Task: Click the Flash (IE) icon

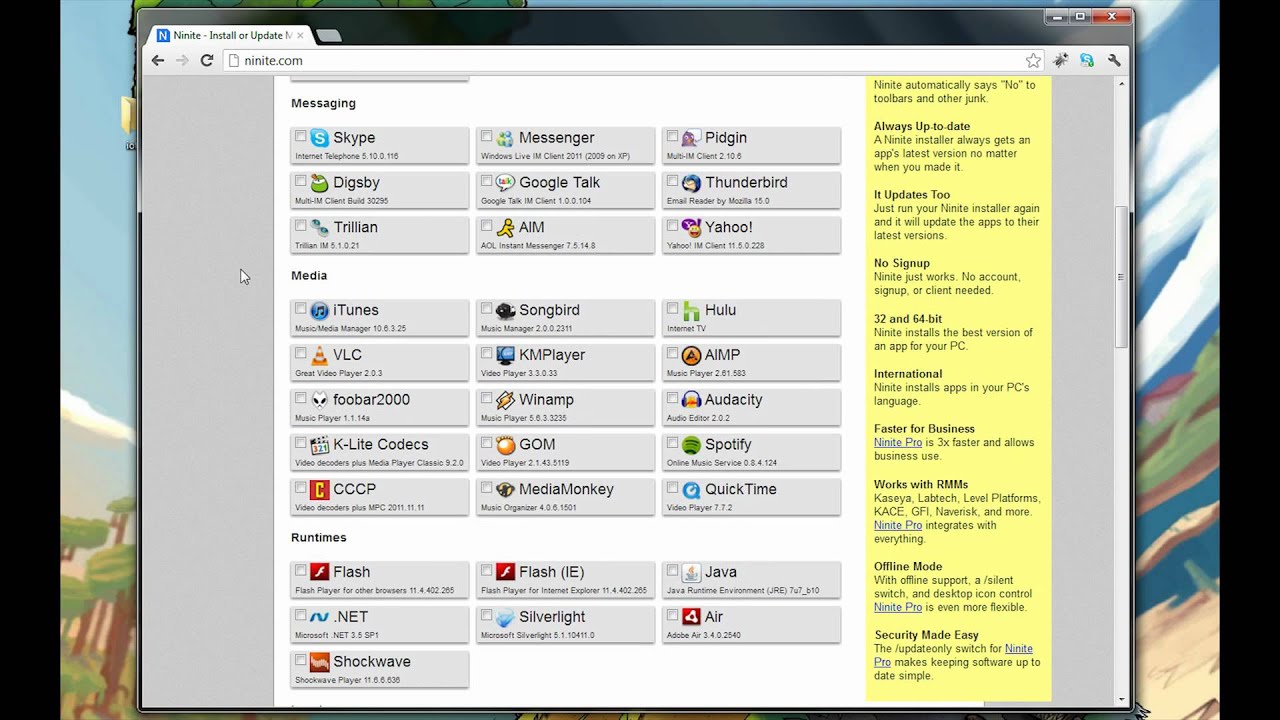Action: (x=505, y=573)
